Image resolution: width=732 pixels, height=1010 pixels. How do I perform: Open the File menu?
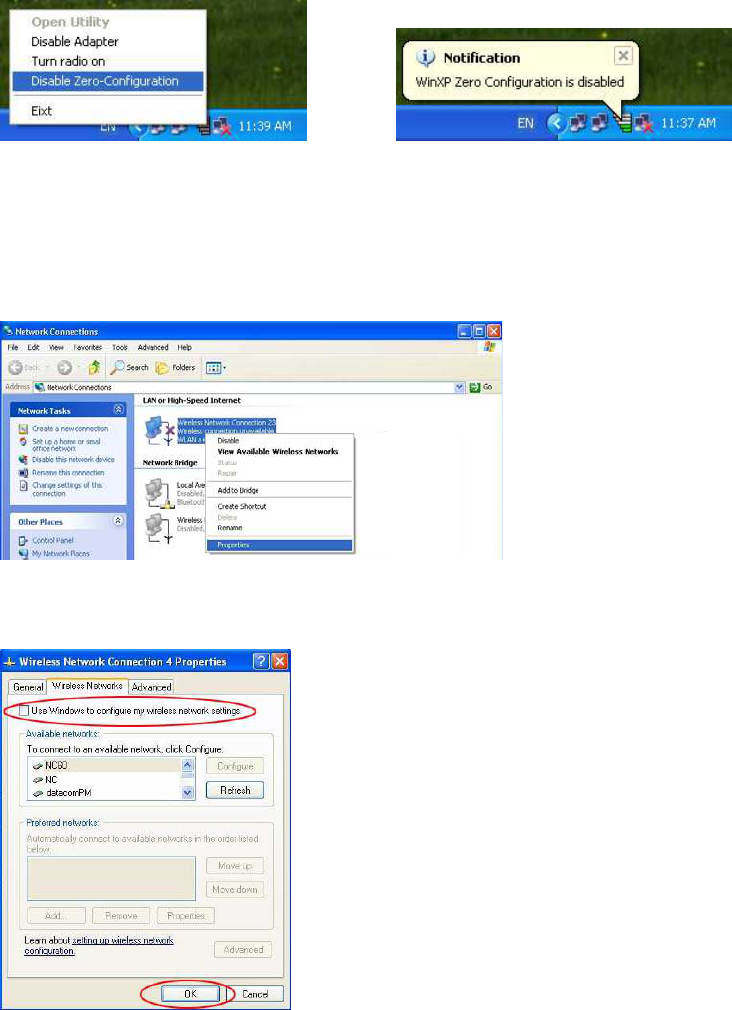13,347
